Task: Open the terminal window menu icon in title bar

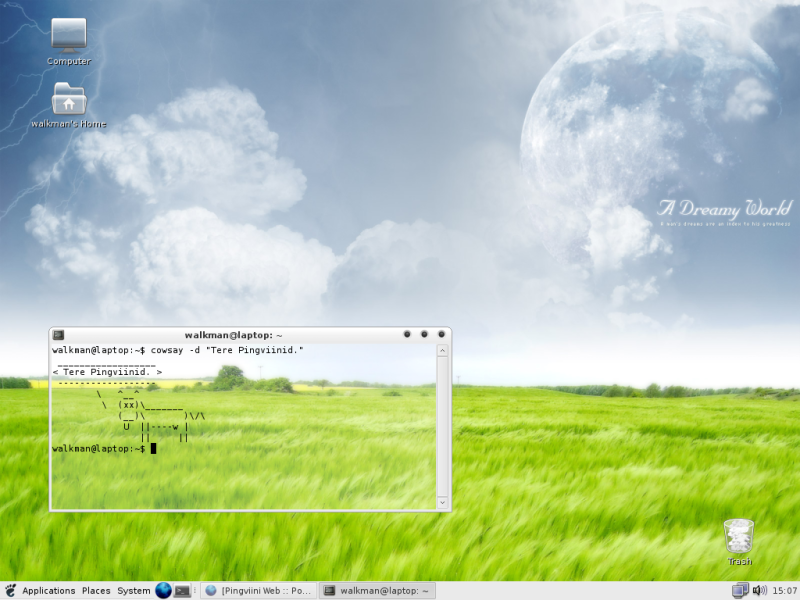Action: [58, 335]
